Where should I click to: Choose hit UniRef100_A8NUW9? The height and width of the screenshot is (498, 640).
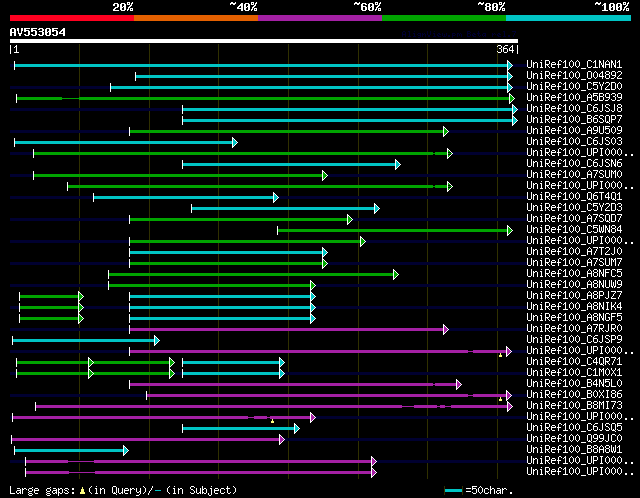(x=574, y=285)
